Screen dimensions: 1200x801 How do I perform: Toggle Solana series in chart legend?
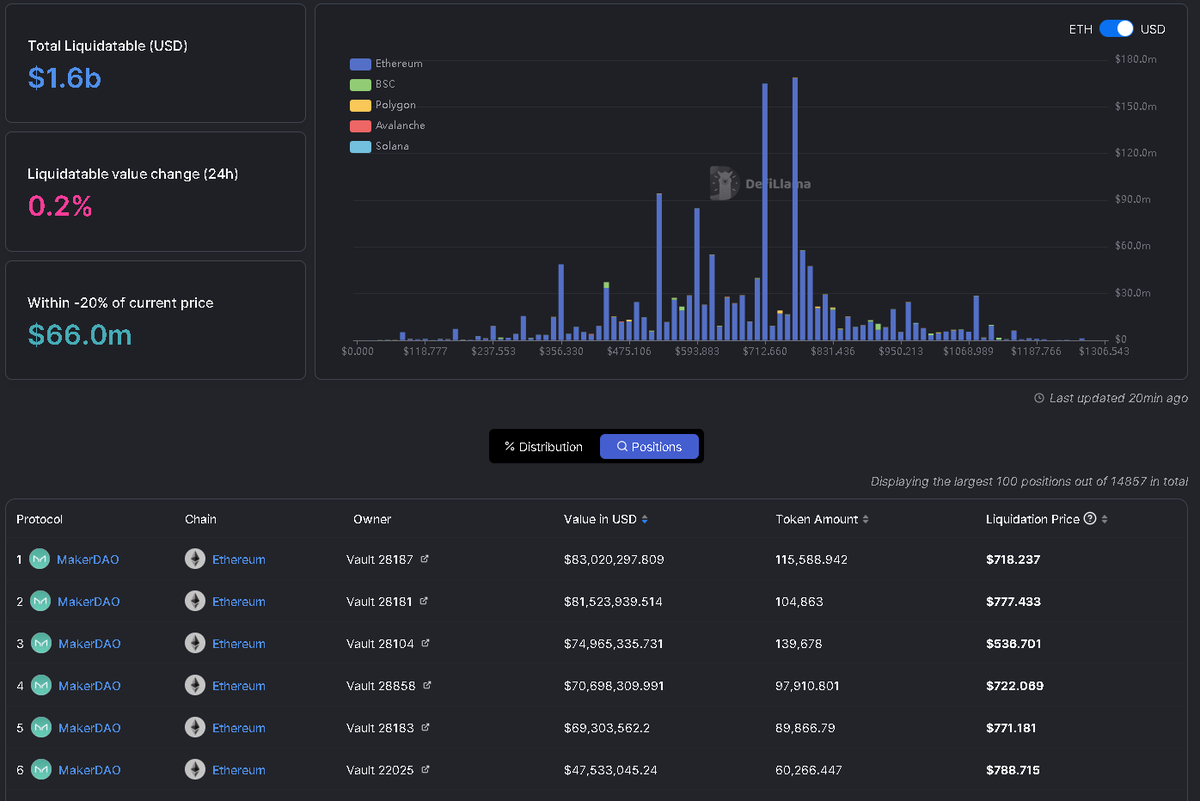(380, 146)
